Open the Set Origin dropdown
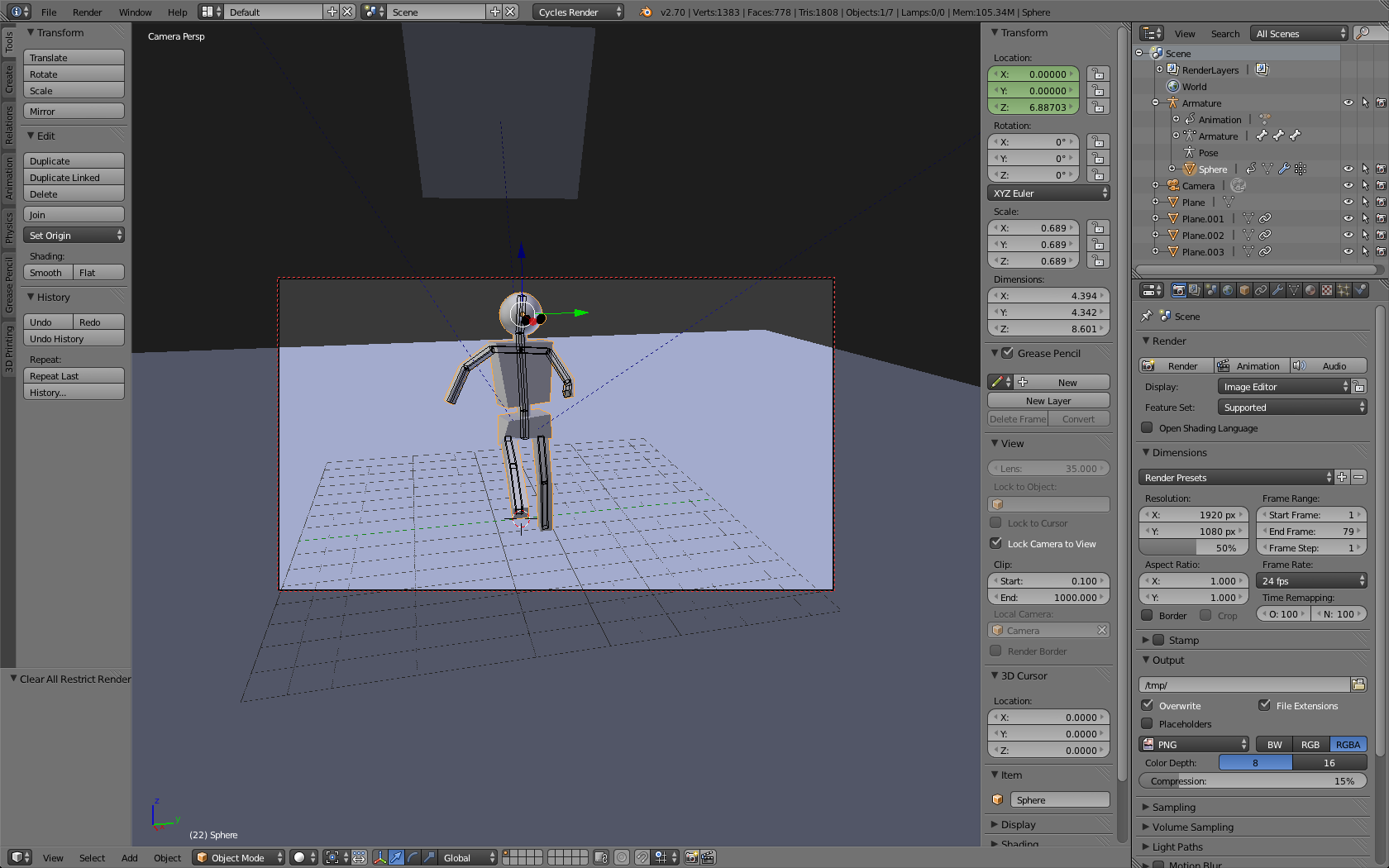1389x868 pixels. 74,236
